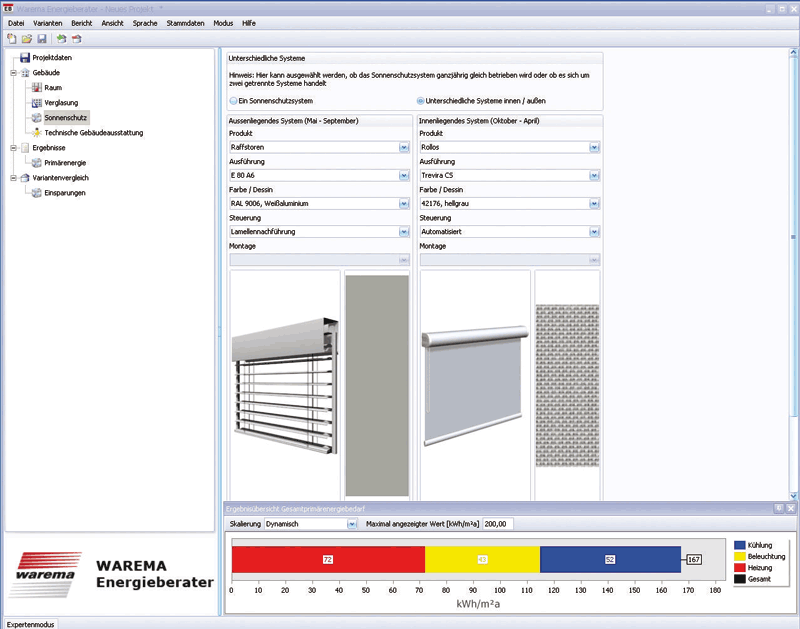Open the Farbe dropdown showing RAL 9006
Image resolution: width=800 pixels, height=629 pixels.
(x=404, y=204)
